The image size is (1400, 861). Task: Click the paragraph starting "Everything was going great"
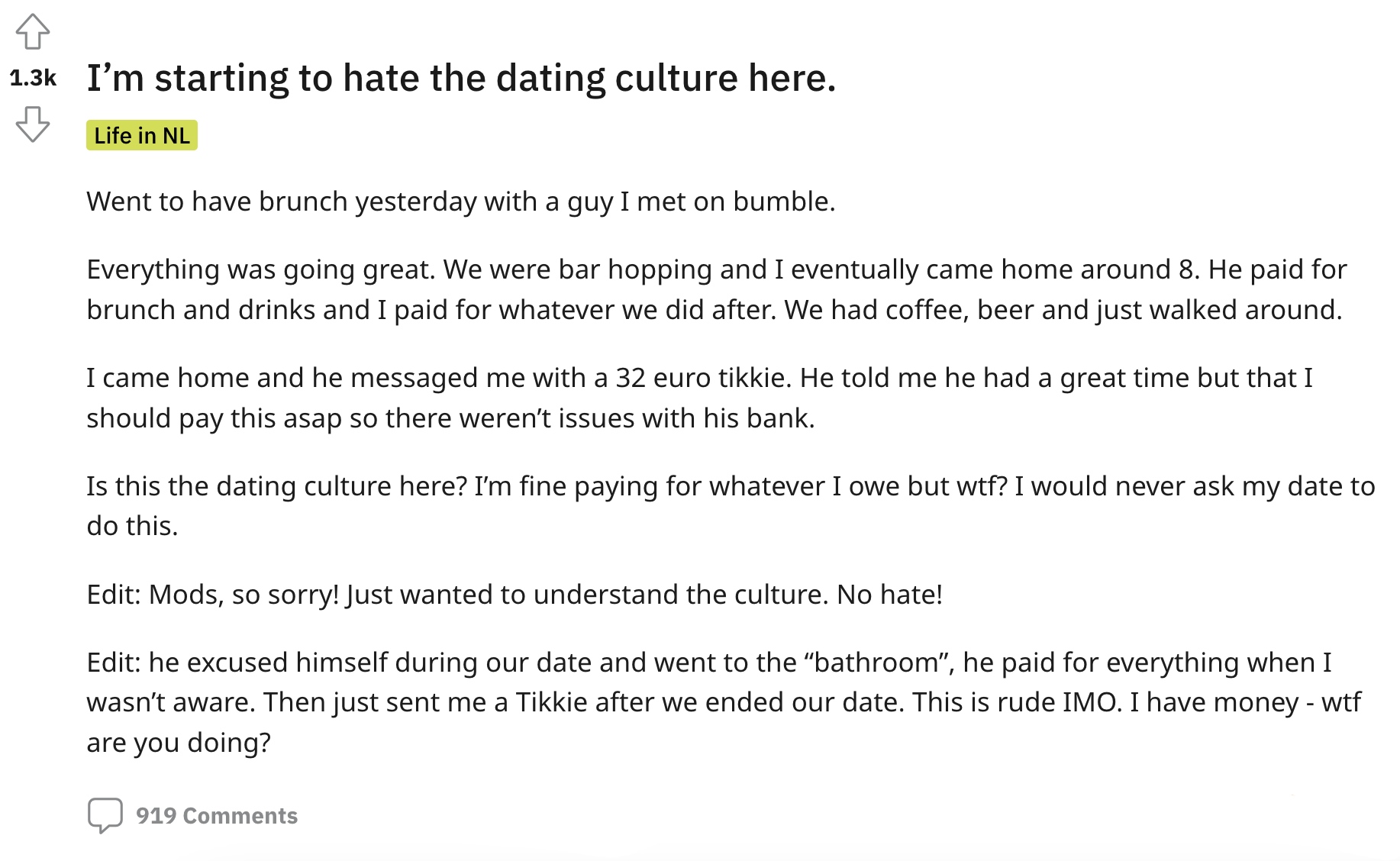[715, 290]
